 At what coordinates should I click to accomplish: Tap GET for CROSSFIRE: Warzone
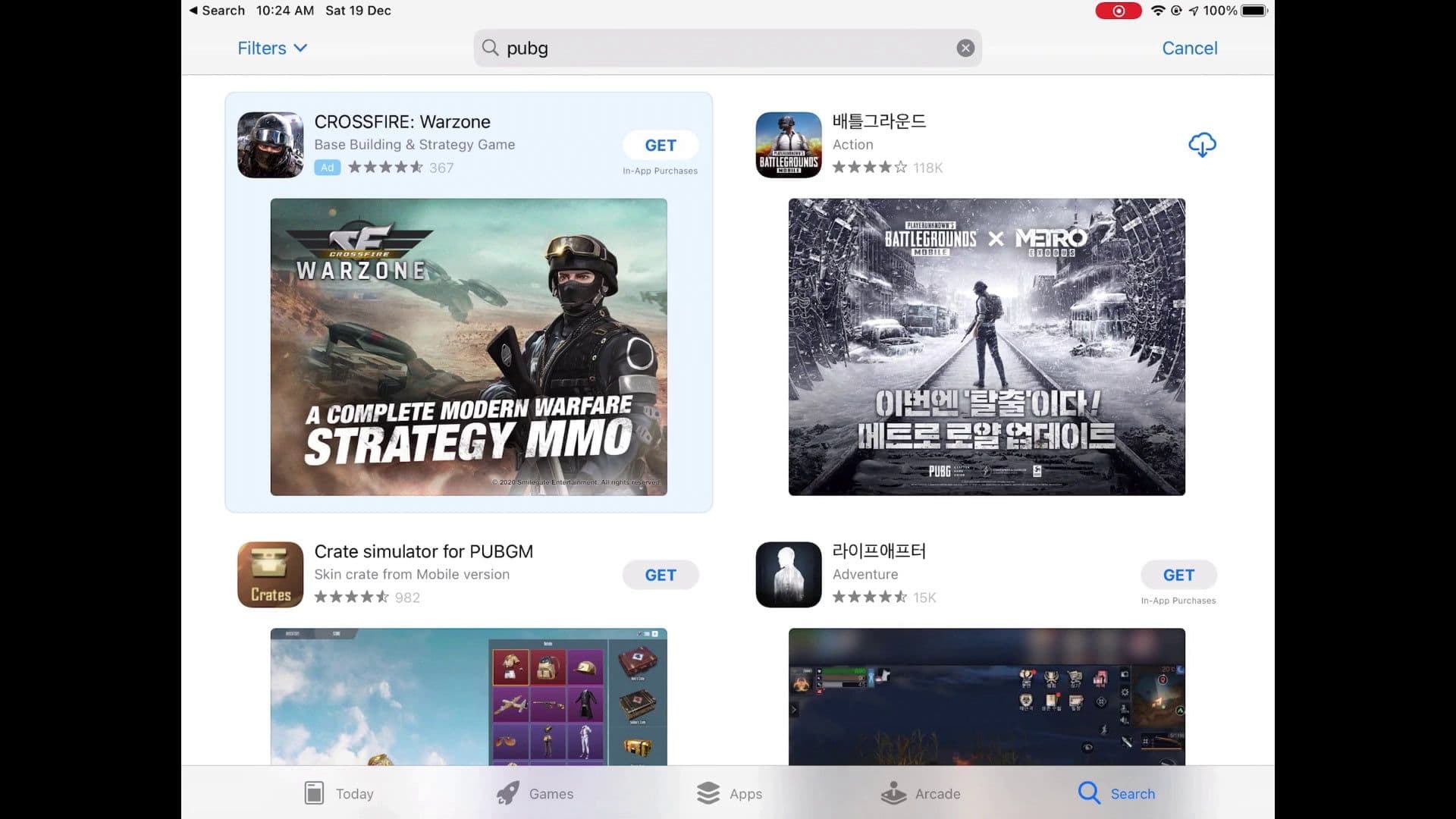661,145
